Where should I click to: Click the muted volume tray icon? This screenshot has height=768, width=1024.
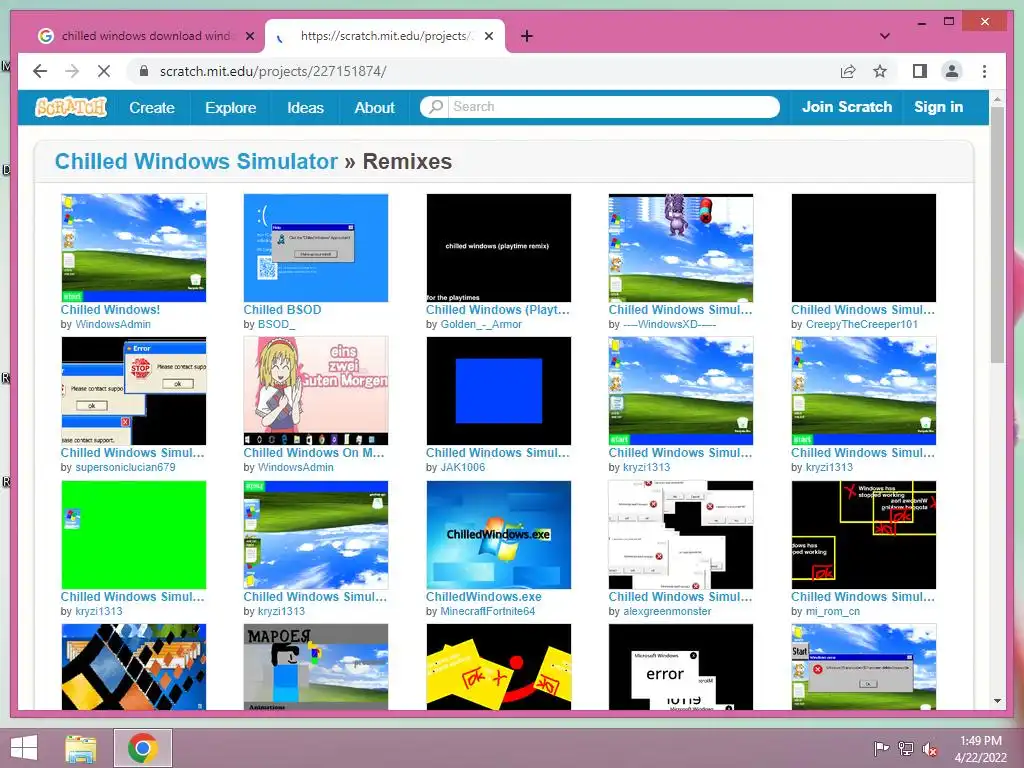coord(930,749)
